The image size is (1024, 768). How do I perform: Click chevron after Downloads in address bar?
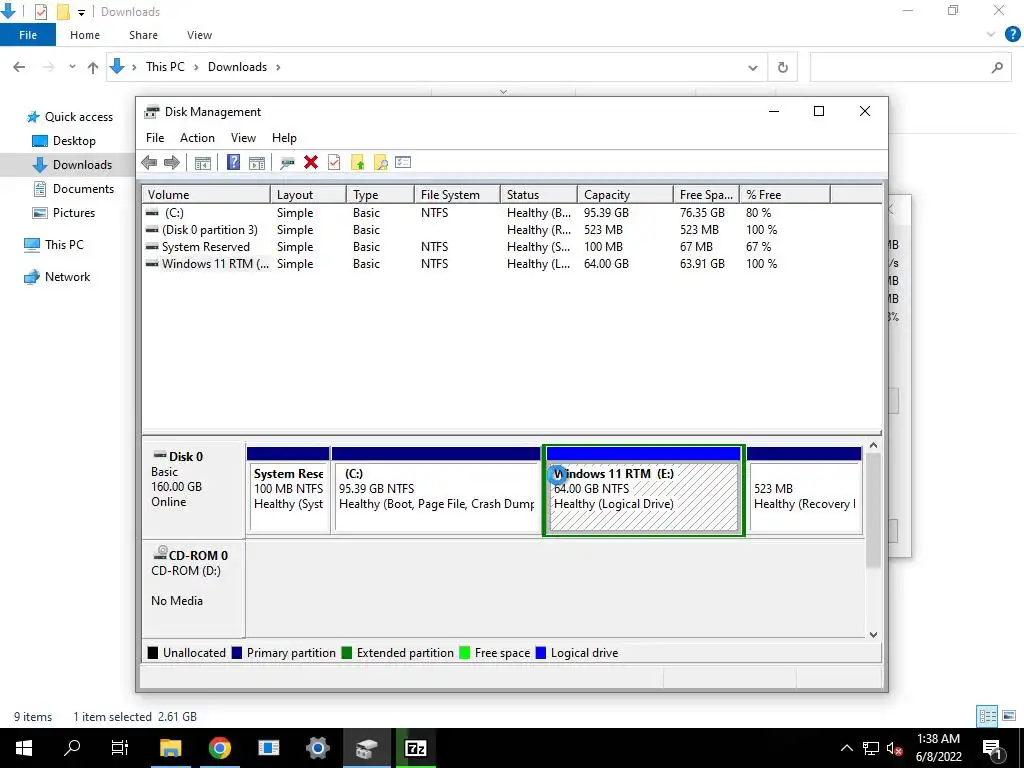(x=278, y=67)
